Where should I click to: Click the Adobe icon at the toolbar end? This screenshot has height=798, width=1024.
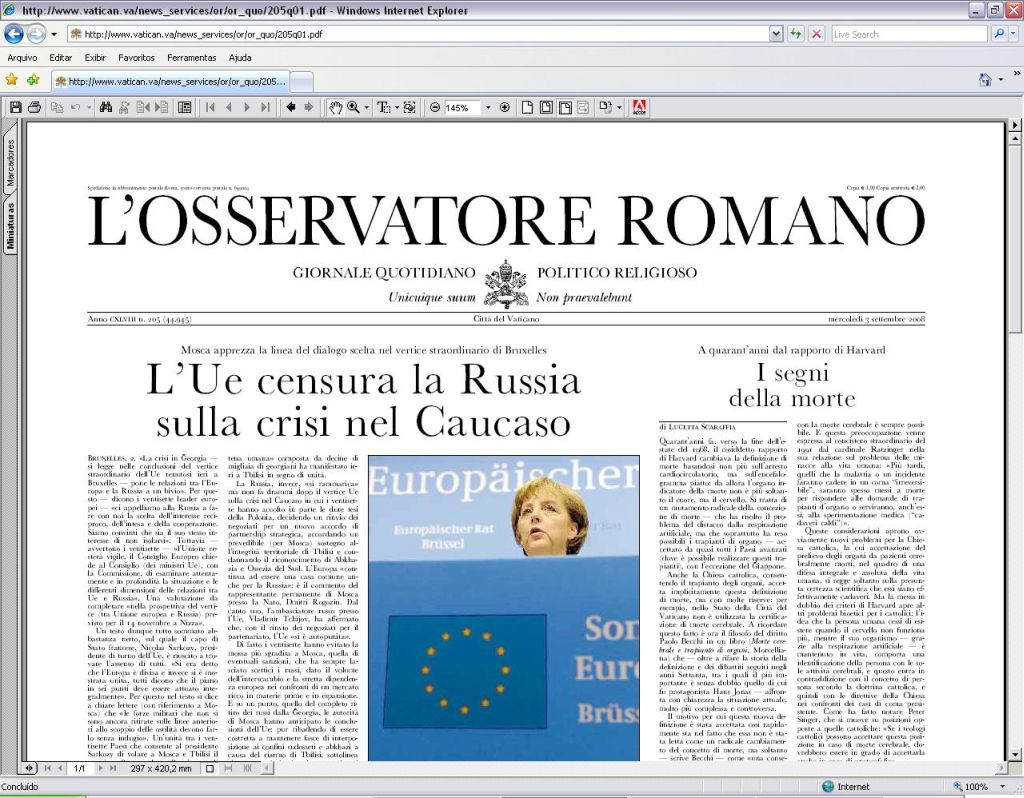639,107
